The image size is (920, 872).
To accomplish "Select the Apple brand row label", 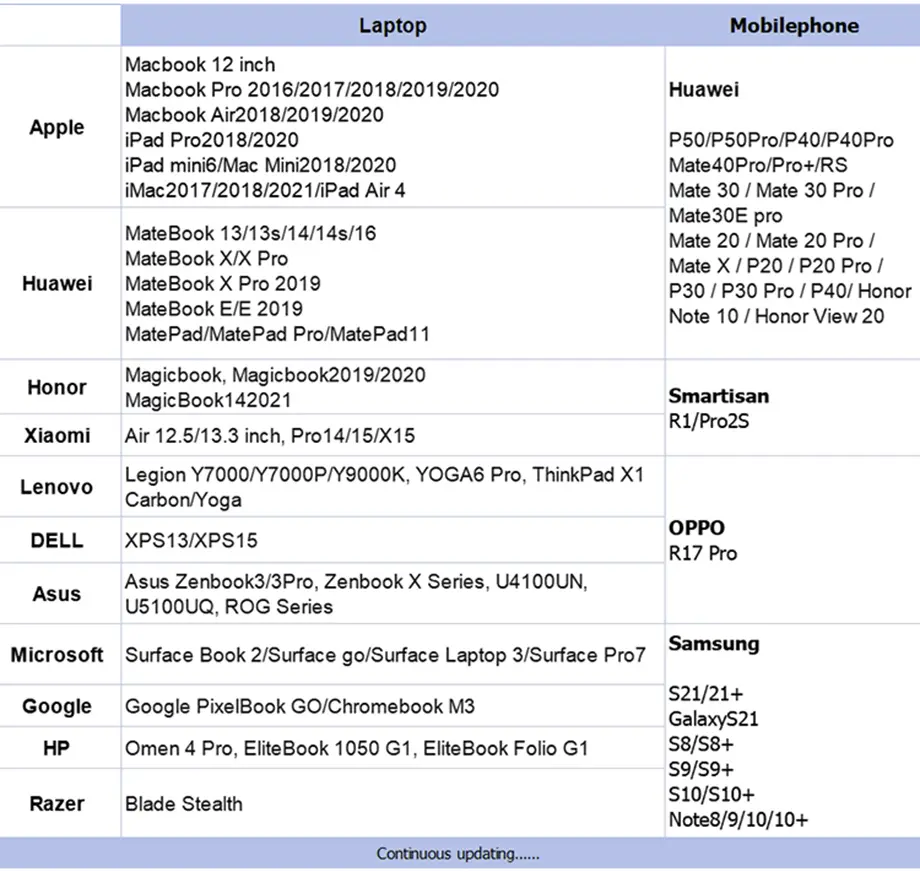I will coord(57,128).
